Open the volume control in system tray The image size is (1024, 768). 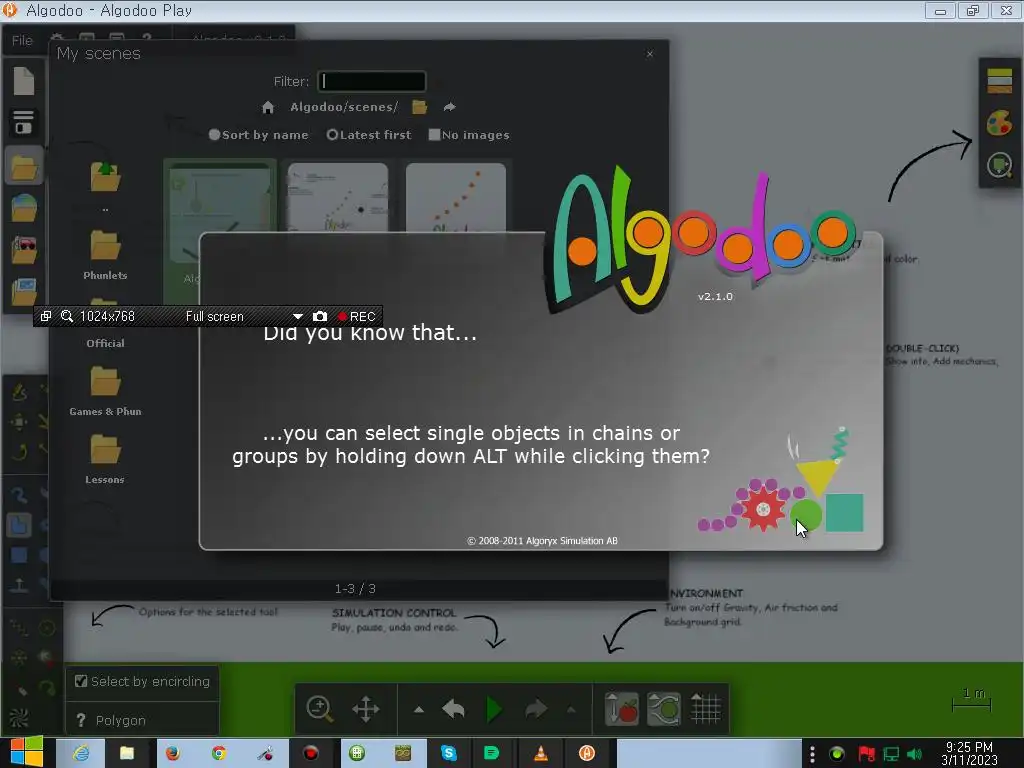[915, 754]
